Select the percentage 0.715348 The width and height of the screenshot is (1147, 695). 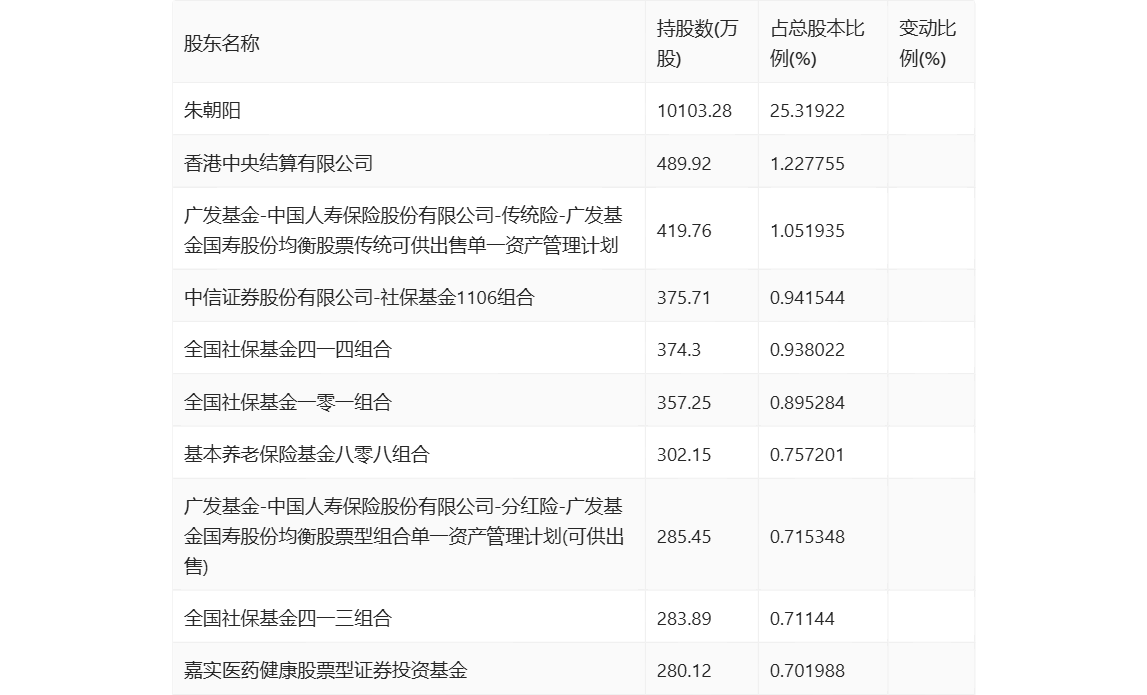[x=807, y=536]
